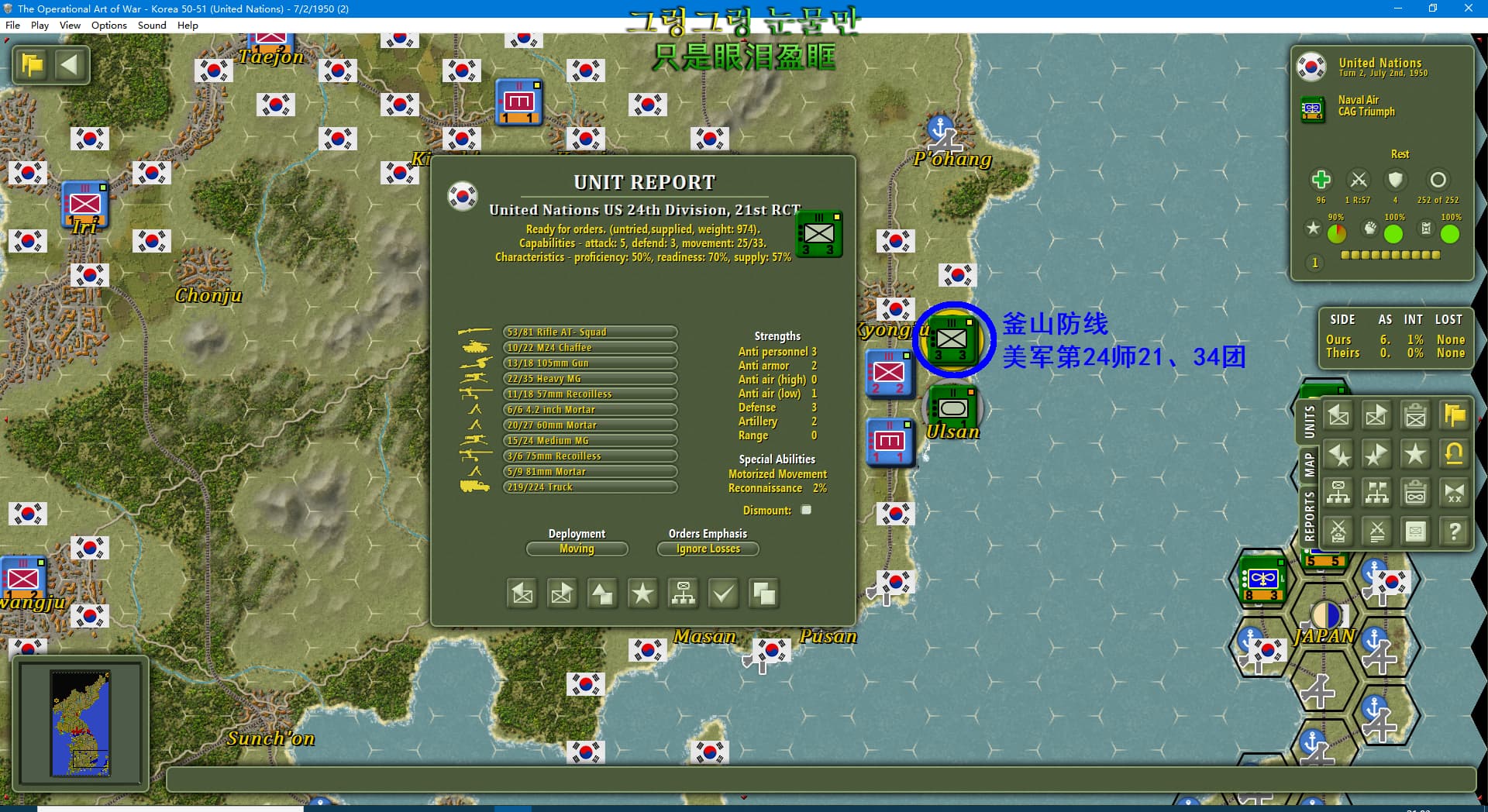Click the crossed swords icon in status panel
The image size is (1488, 812).
[x=1359, y=181]
